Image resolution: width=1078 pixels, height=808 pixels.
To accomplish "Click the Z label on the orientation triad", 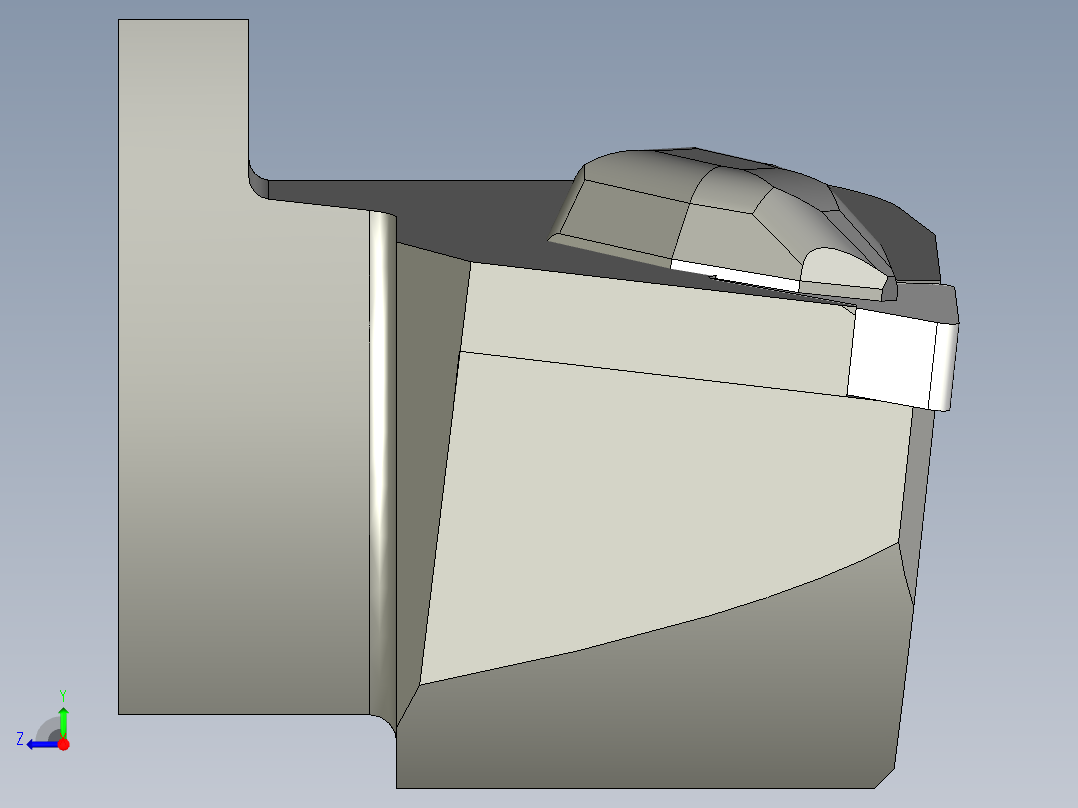I will [20, 738].
